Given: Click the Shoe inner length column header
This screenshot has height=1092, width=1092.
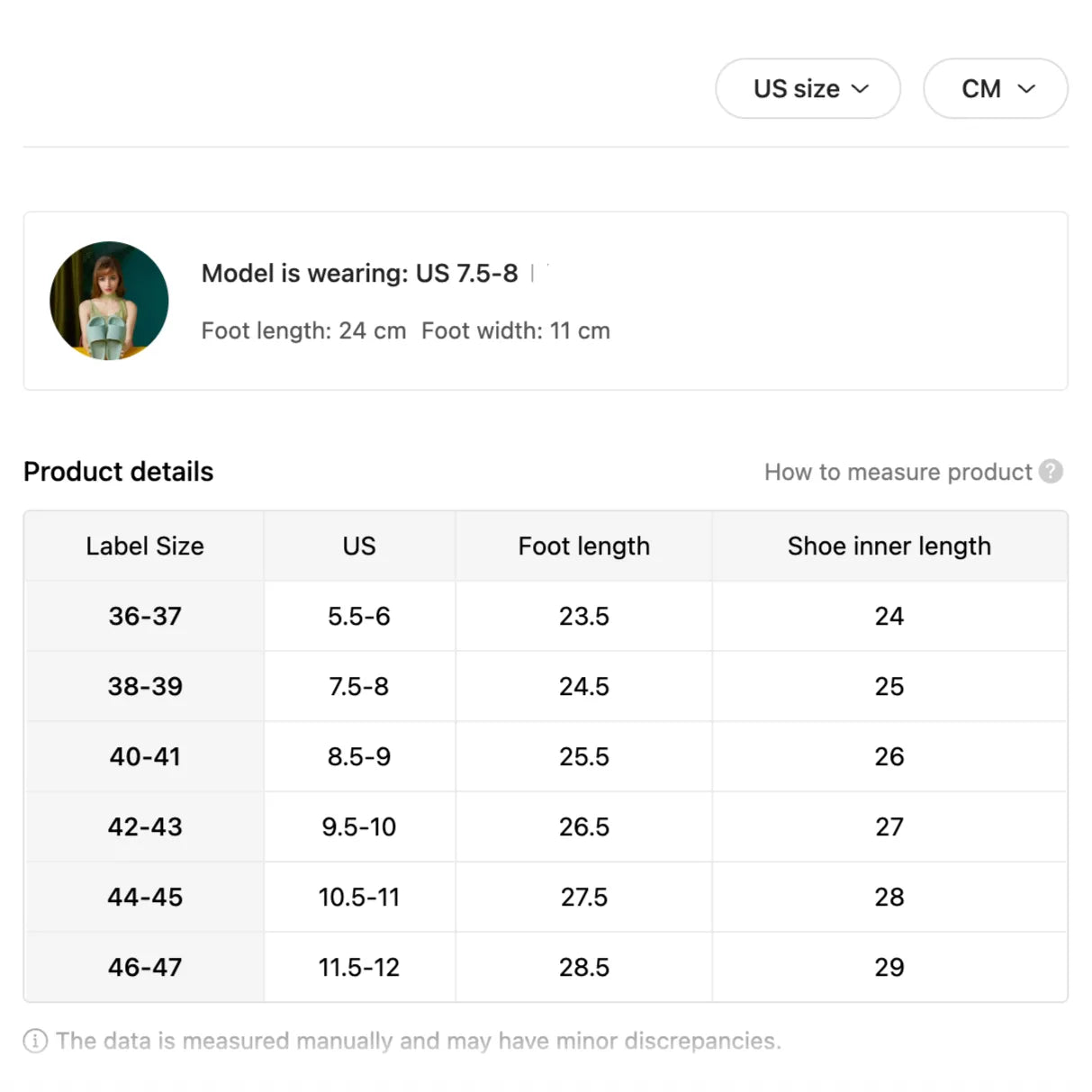Looking at the screenshot, I should [x=889, y=546].
